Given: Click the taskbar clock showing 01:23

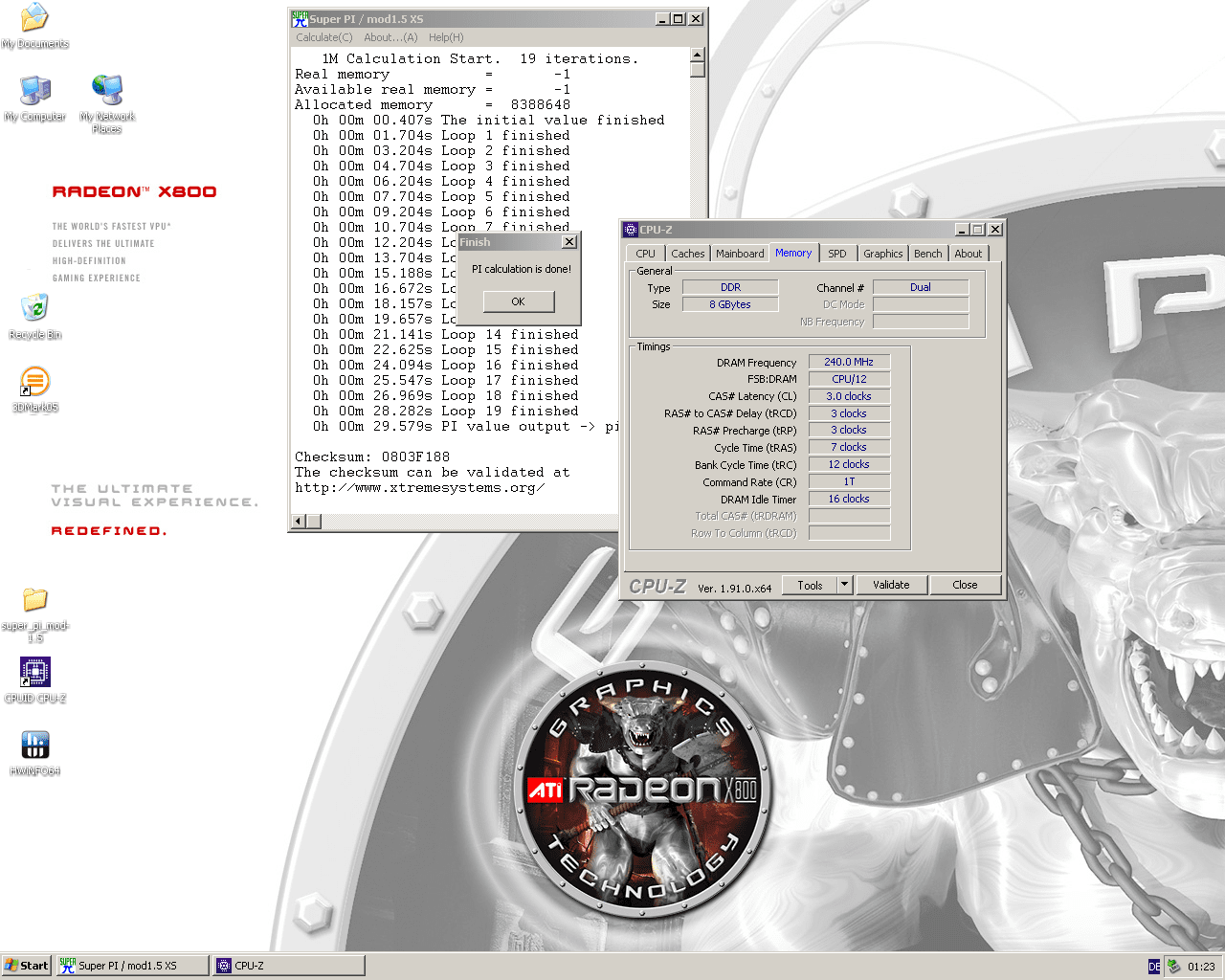Looking at the screenshot, I should pos(1201,967).
